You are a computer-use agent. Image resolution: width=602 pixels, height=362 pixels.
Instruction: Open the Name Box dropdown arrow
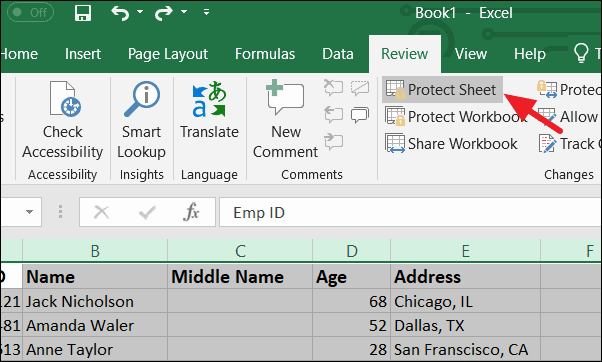(x=29, y=212)
